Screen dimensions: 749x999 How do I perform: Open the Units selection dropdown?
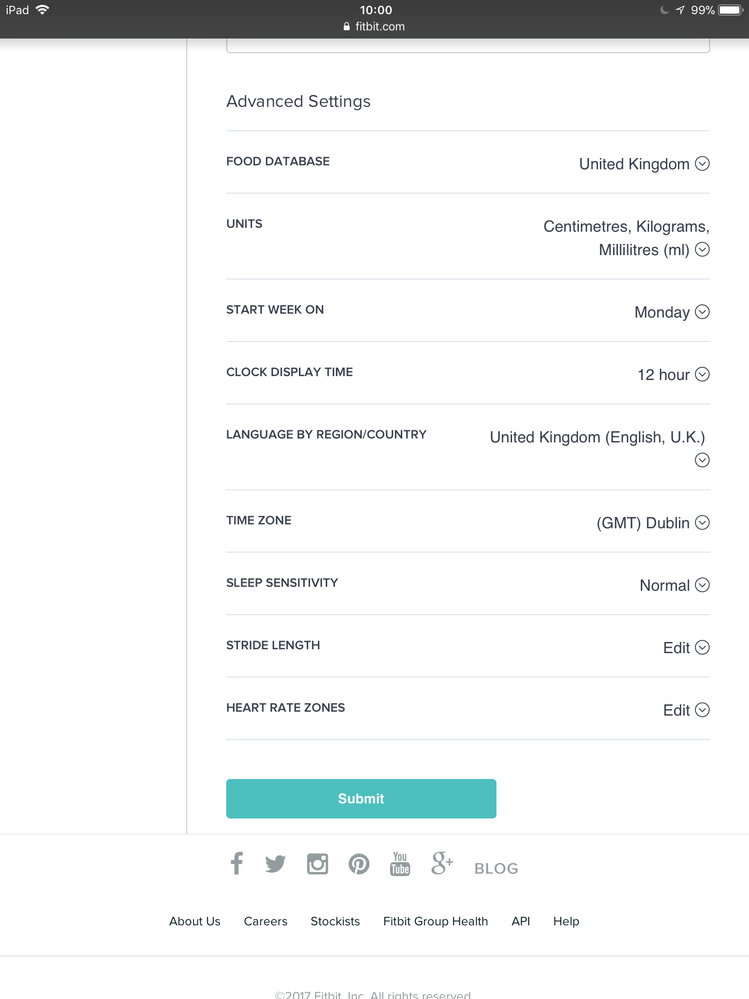[702, 250]
